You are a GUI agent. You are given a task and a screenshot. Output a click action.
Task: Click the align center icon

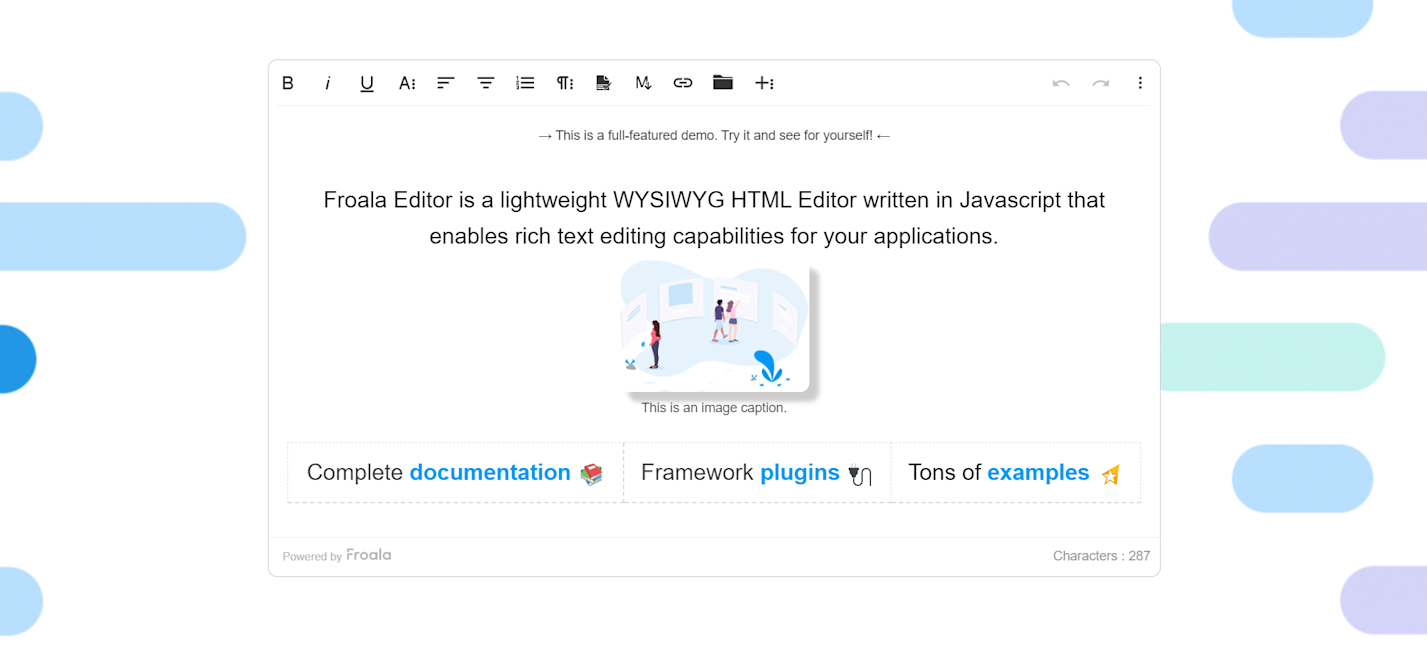[x=486, y=83]
